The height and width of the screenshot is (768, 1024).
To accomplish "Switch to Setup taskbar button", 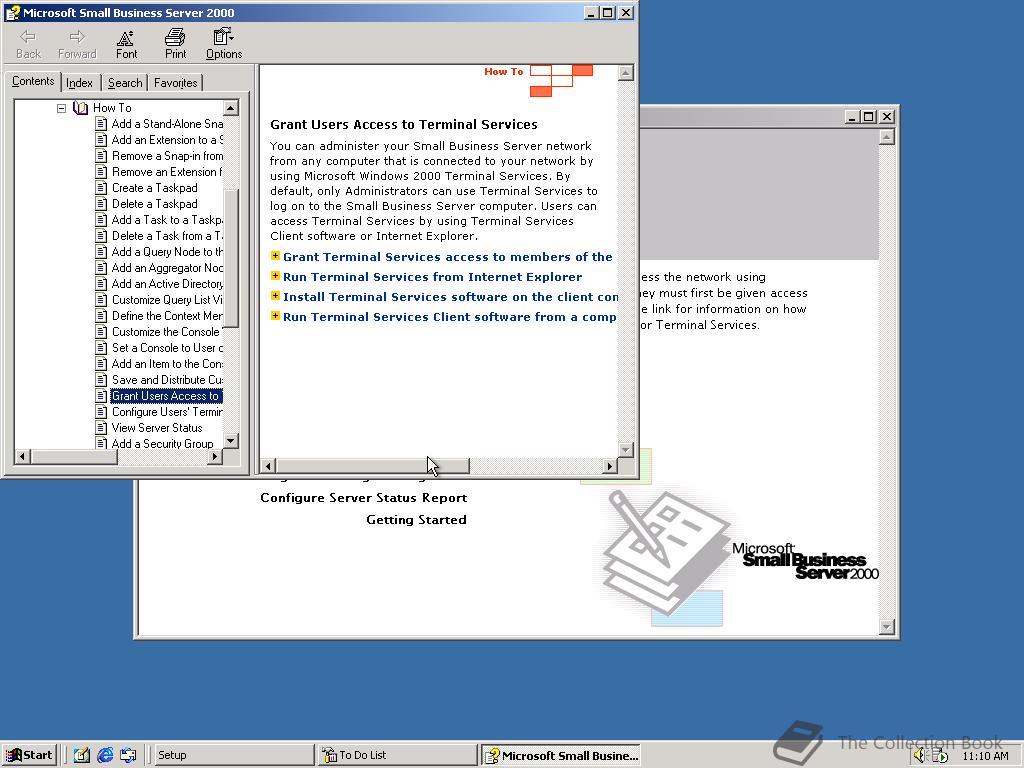I will tap(233, 755).
